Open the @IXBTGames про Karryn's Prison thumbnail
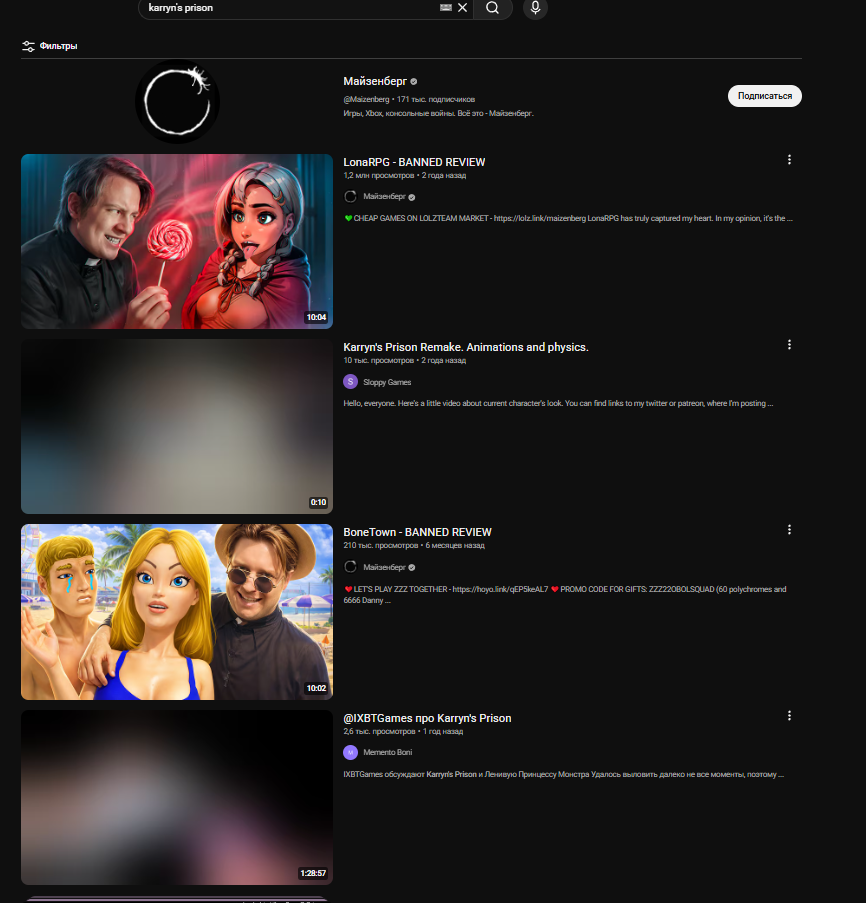 point(177,798)
